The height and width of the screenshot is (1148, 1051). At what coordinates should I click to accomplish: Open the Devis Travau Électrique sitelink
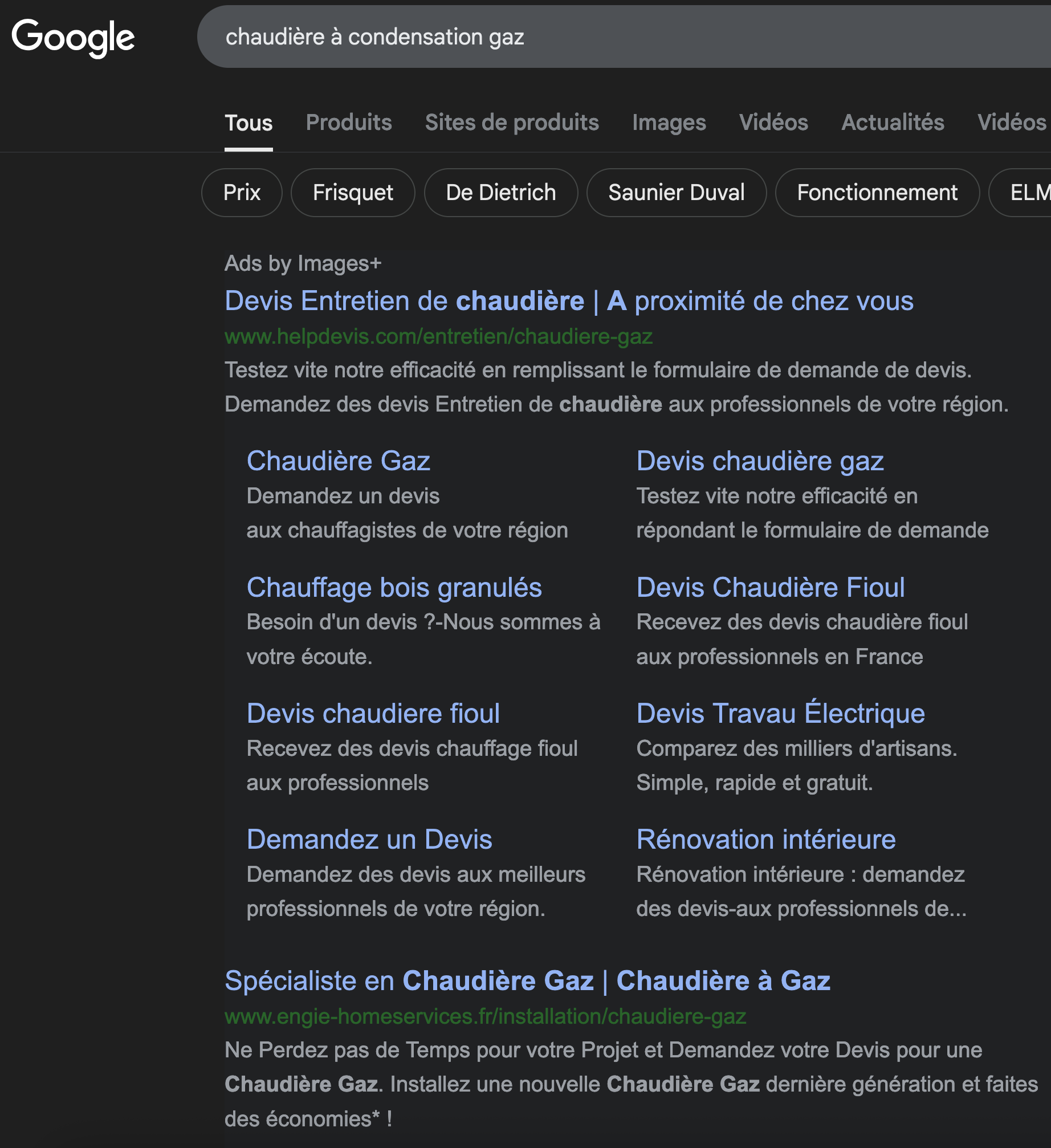[780, 713]
